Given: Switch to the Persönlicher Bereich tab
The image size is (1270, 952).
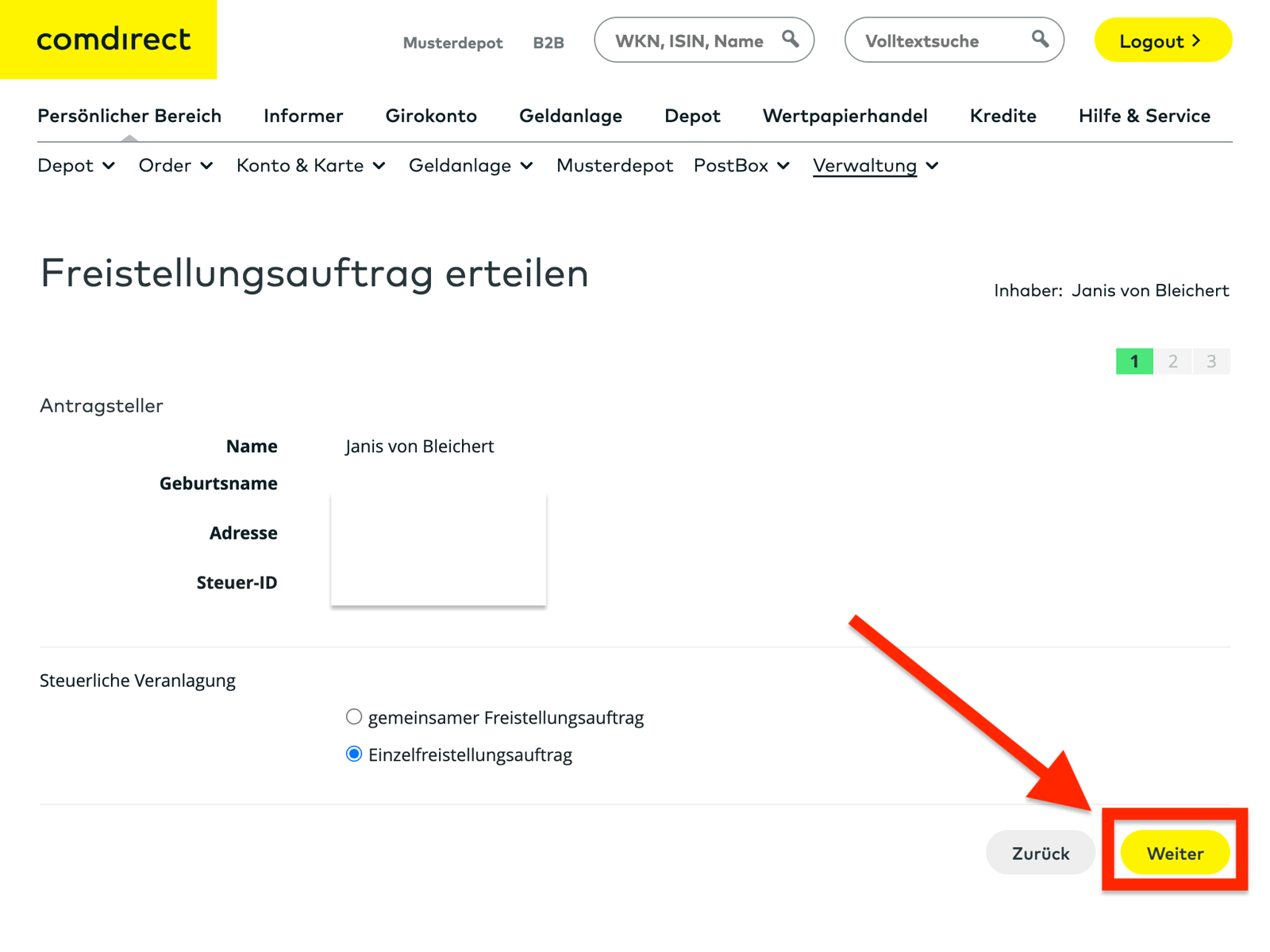Looking at the screenshot, I should (129, 116).
